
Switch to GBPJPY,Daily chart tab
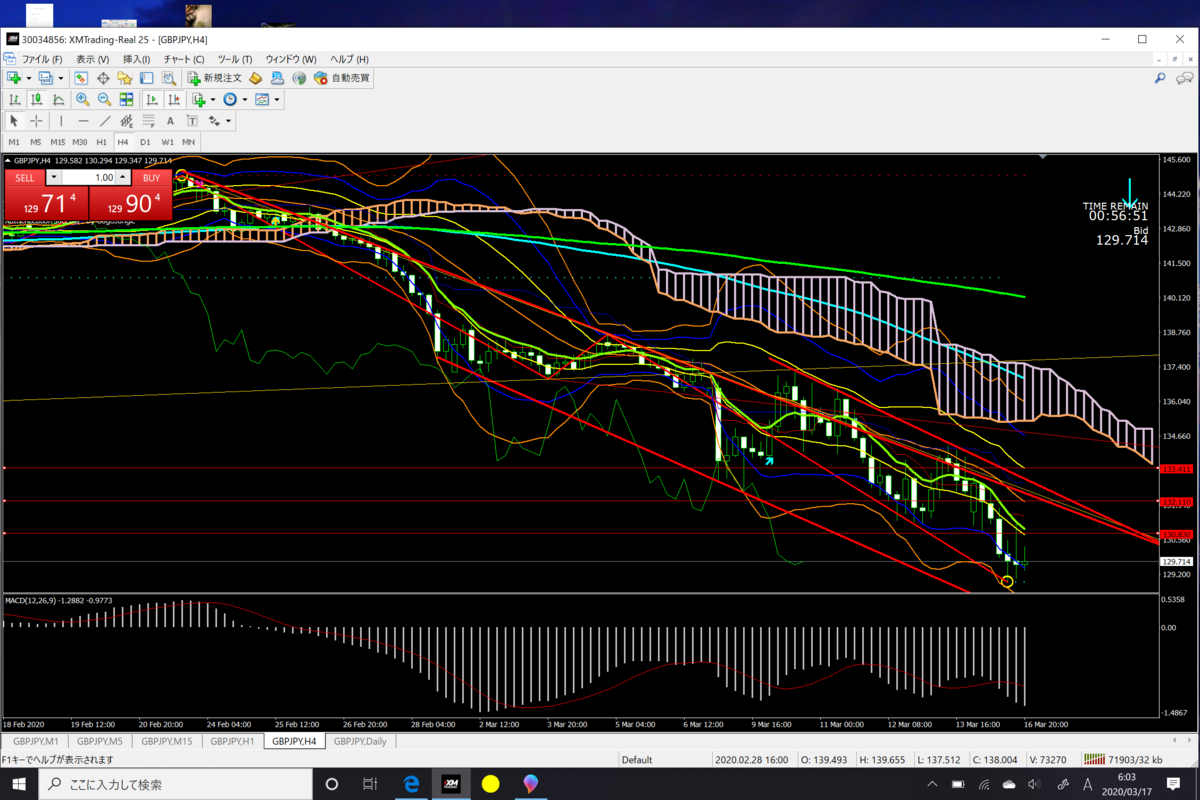[x=360, y=741]
